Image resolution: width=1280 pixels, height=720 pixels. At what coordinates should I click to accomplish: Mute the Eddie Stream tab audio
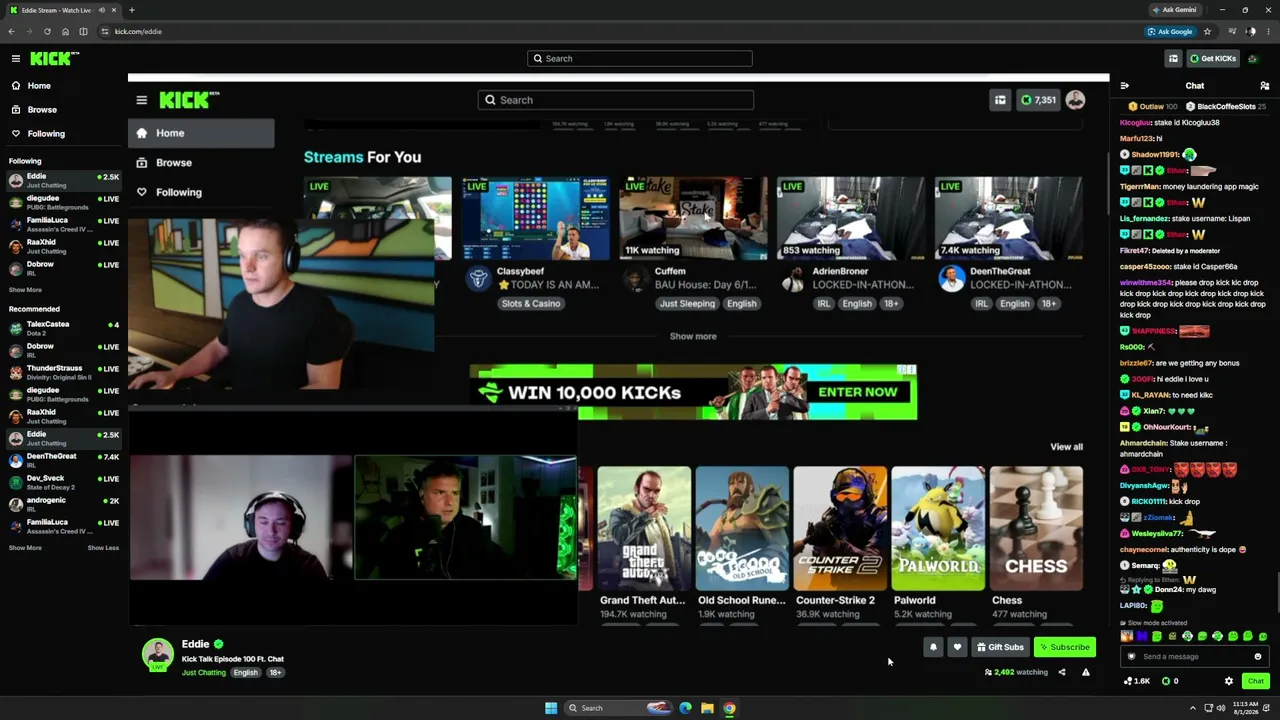point(101,10)
